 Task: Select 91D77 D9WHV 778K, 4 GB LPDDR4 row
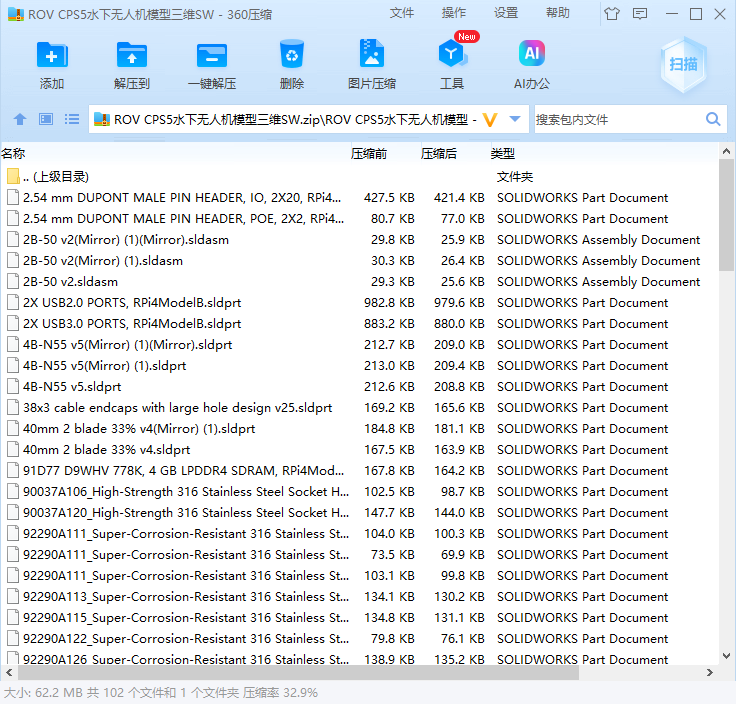(x=359, y=471)
